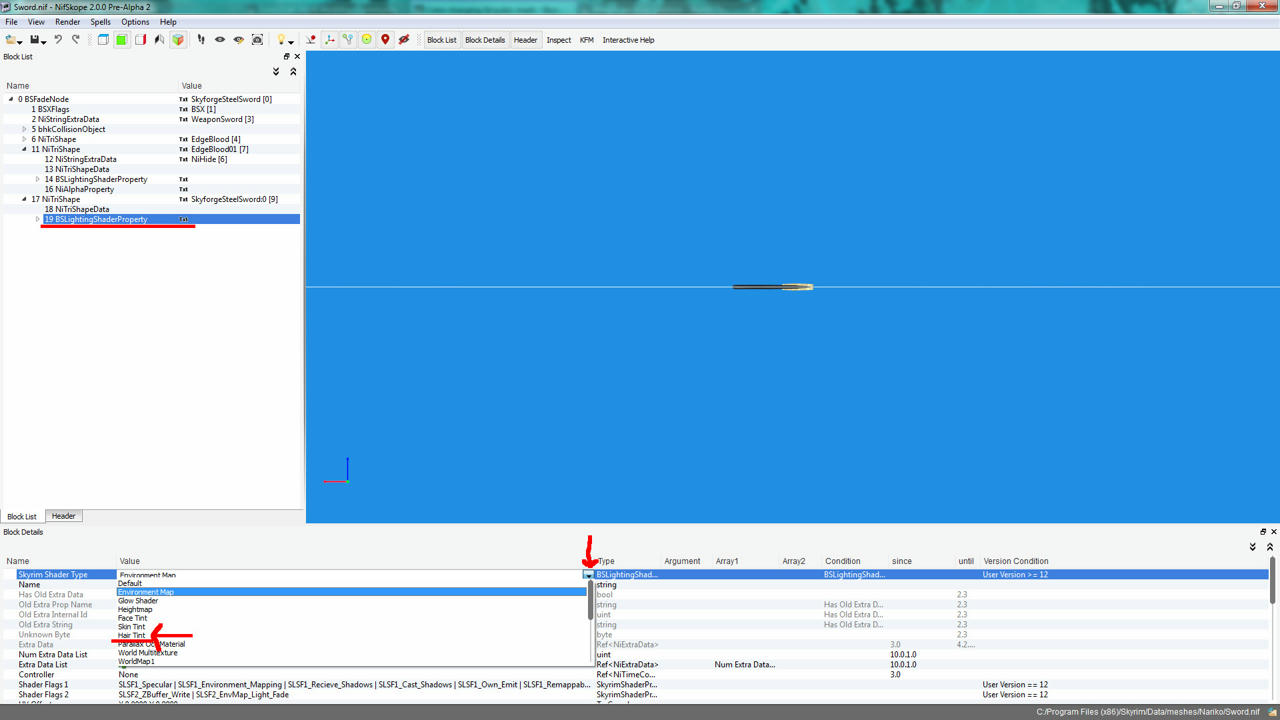Toggle Draw Axes icon
Viewport: 1280px width, 720px height.
(329, 40)
